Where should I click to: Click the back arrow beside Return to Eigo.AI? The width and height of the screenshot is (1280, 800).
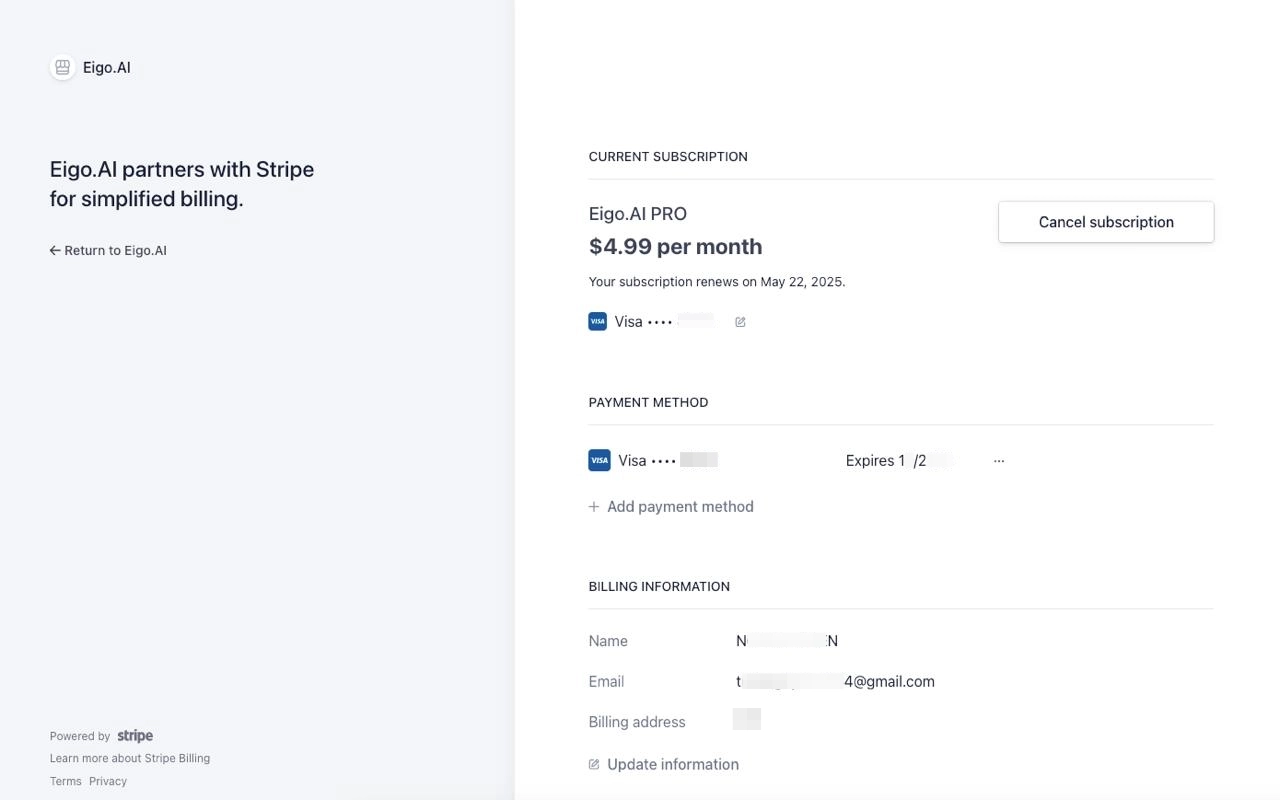(55, 251)
